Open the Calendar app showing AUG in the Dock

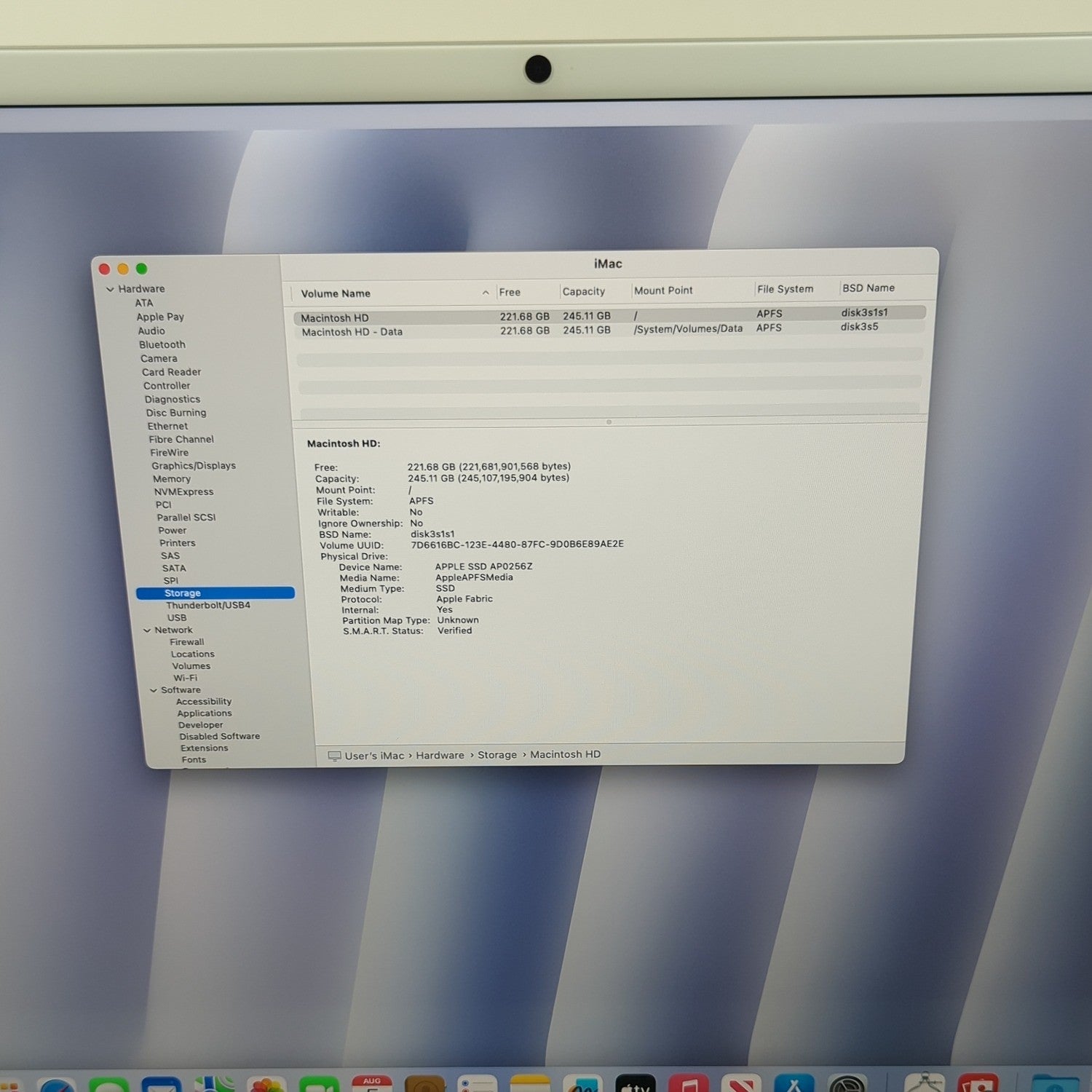point(372,1083)
